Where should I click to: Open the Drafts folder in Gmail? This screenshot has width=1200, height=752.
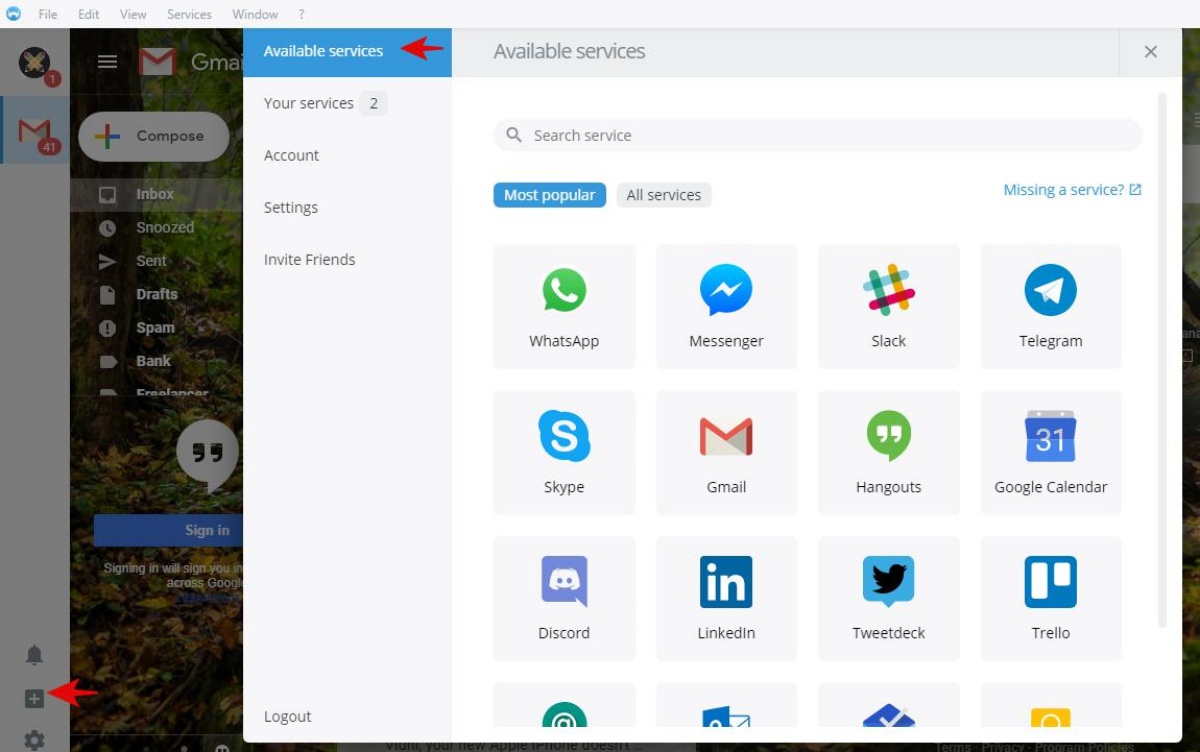(x=157, y=294)
